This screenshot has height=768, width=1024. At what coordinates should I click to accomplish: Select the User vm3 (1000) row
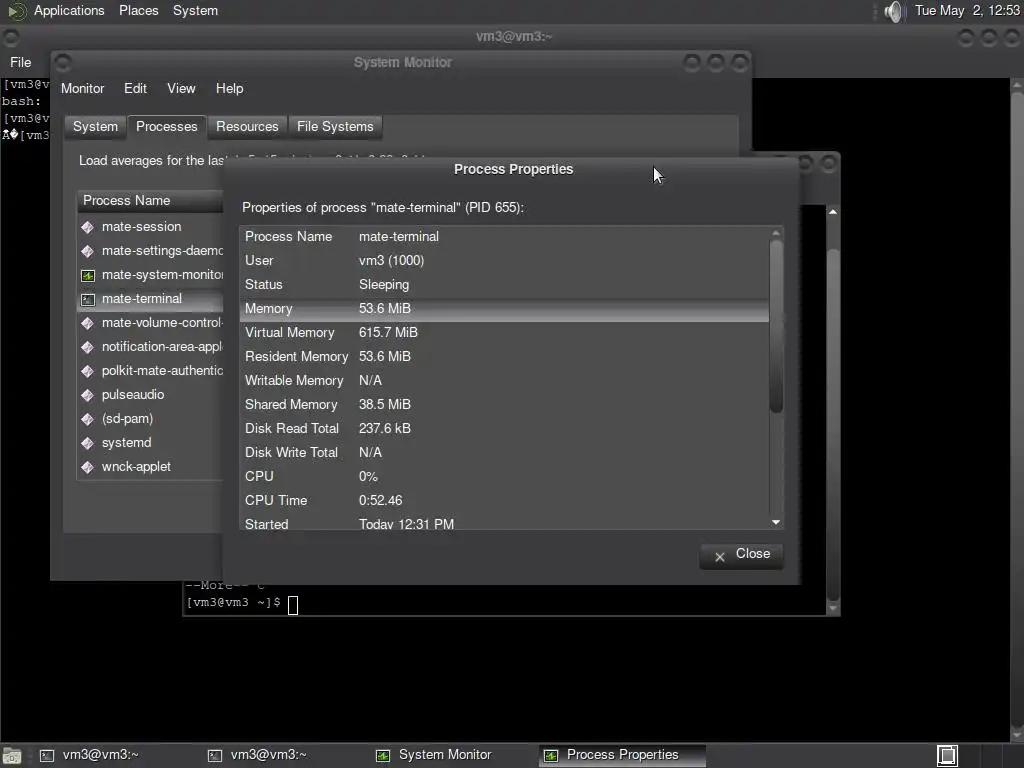(x=504, y=261)
